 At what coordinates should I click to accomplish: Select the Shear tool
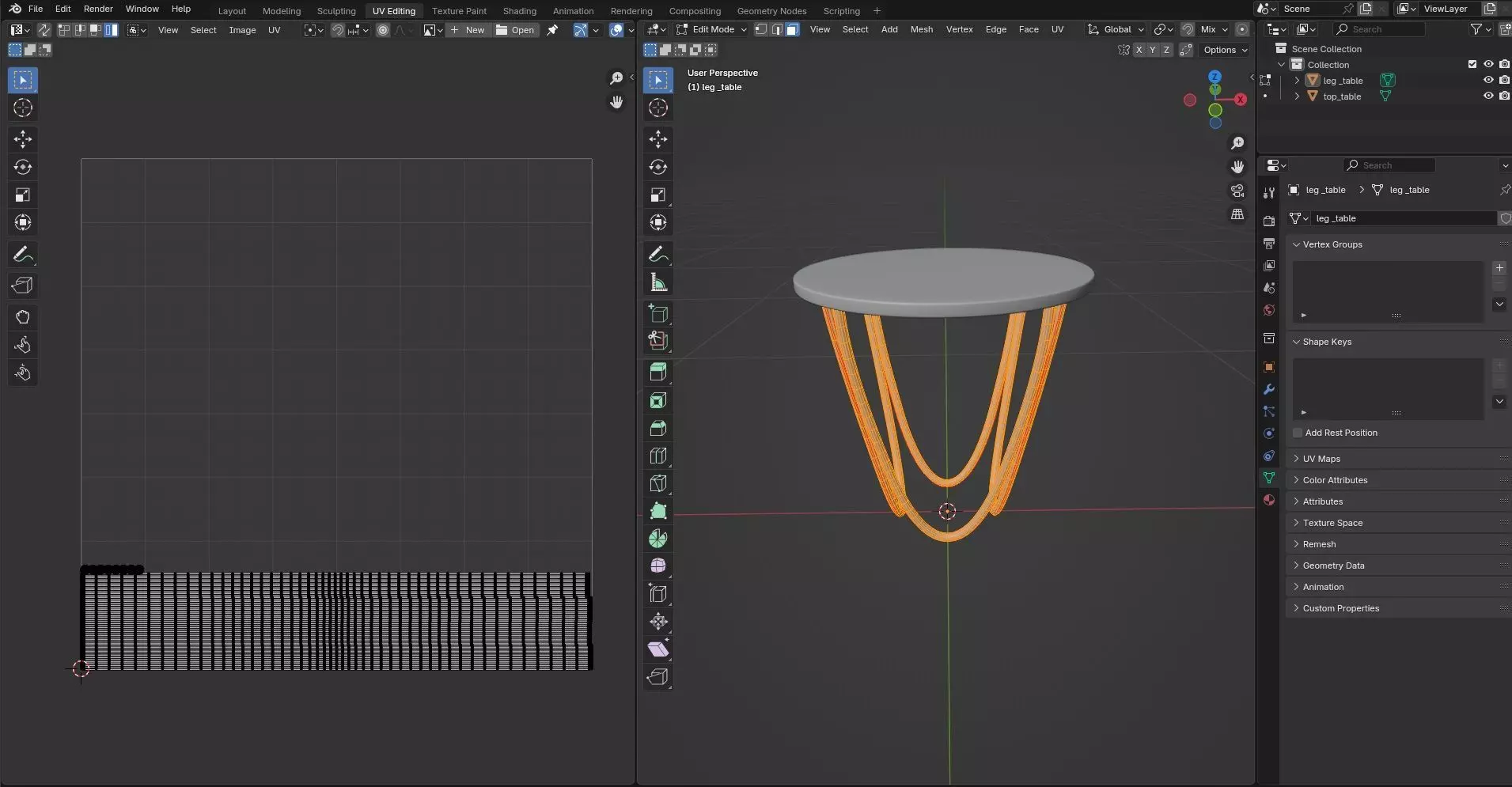658,649
